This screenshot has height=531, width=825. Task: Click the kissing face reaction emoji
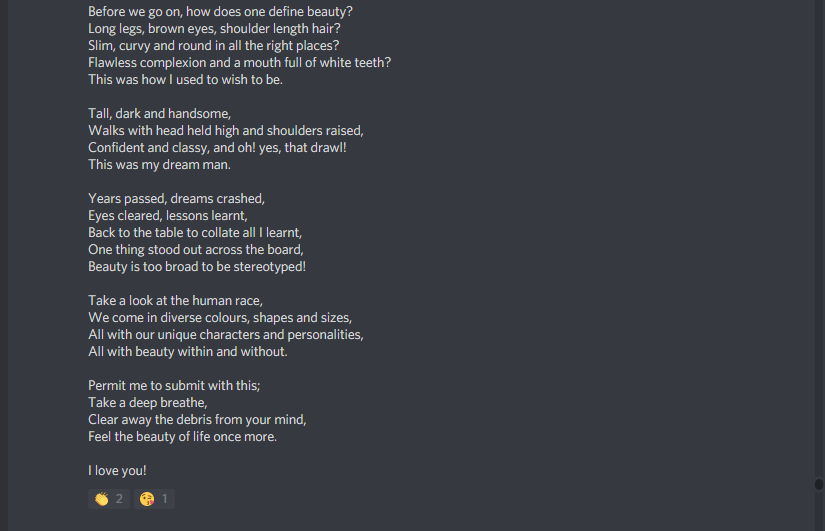pyautogui.click(x=147, y=498)
